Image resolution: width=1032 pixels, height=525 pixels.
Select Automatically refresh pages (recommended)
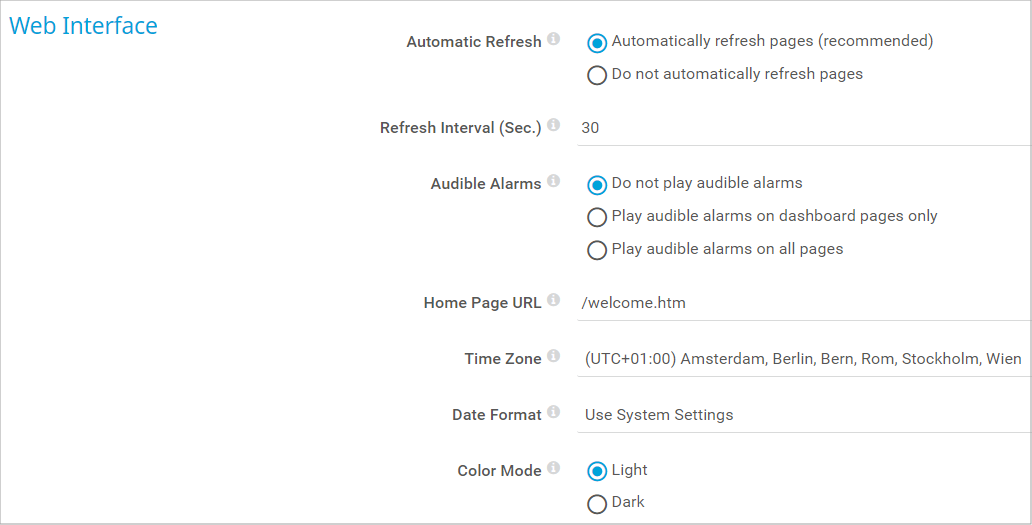click(597, 43)
